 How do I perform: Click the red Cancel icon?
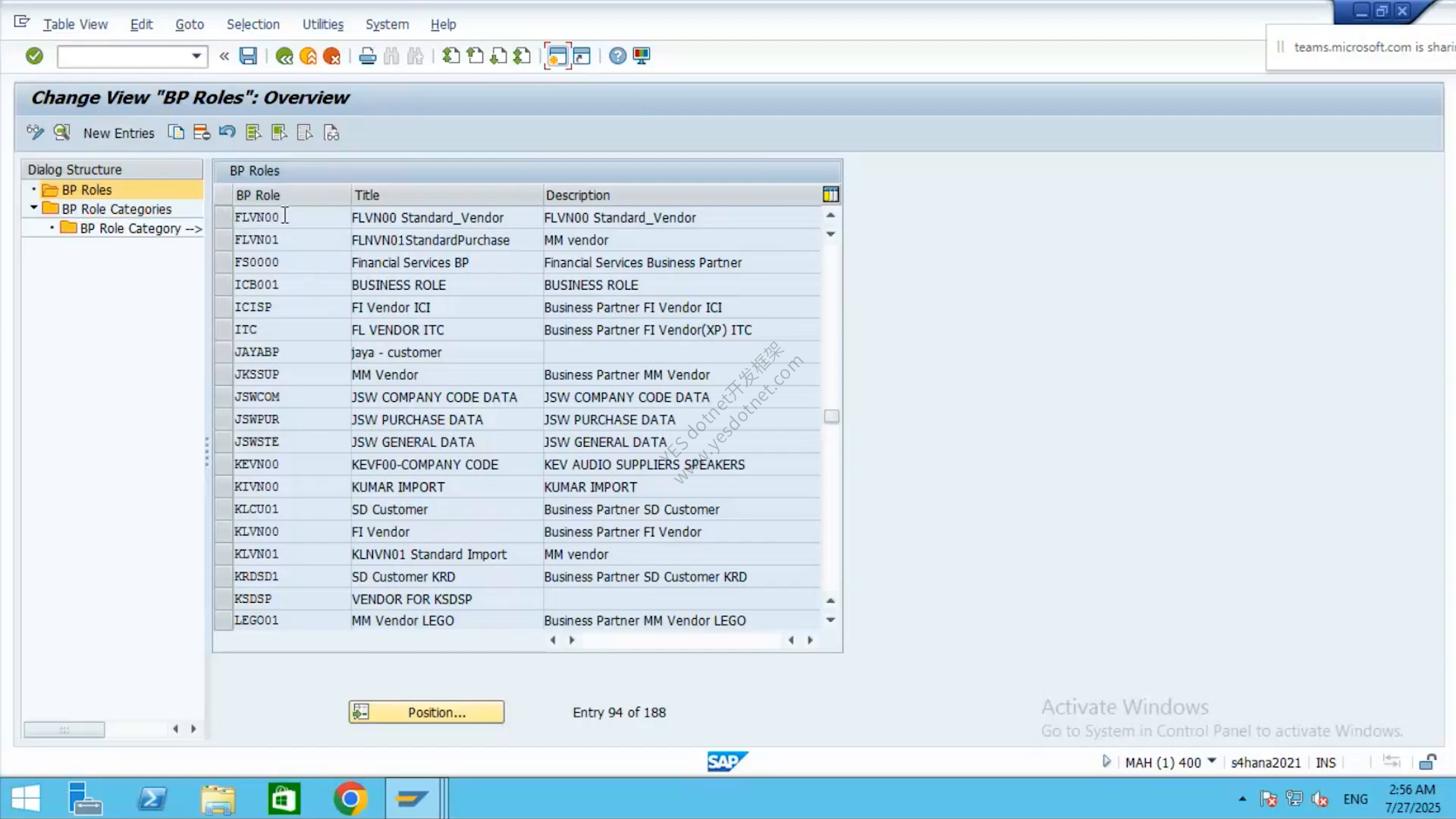click(331, 55)
